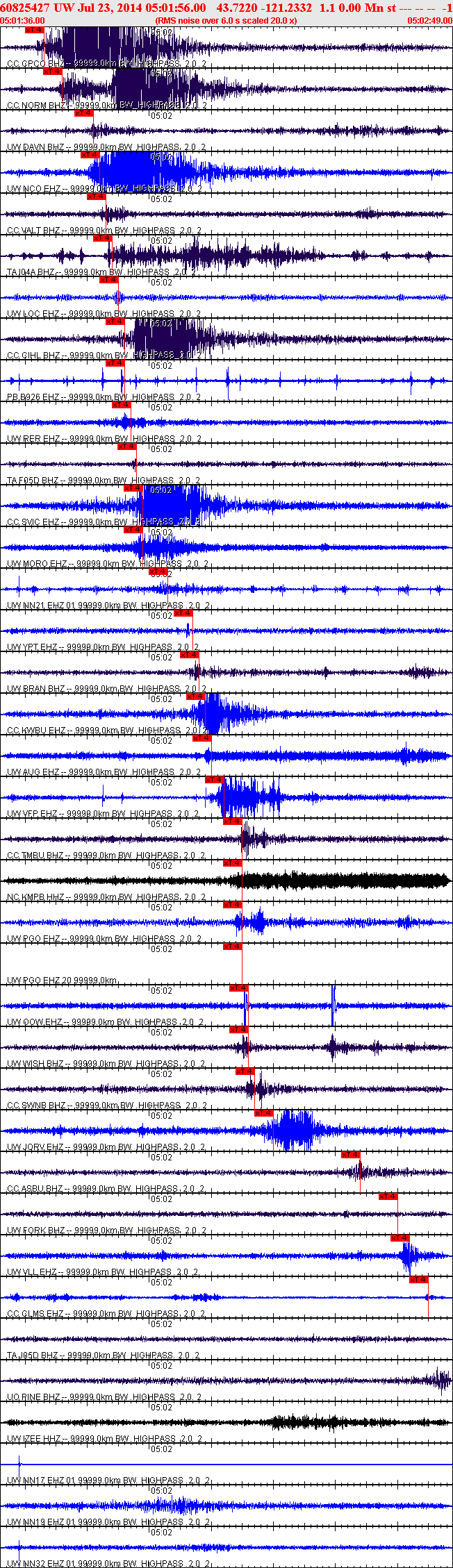Click the red pick flag on the CC NORM trace

[53, 72]
